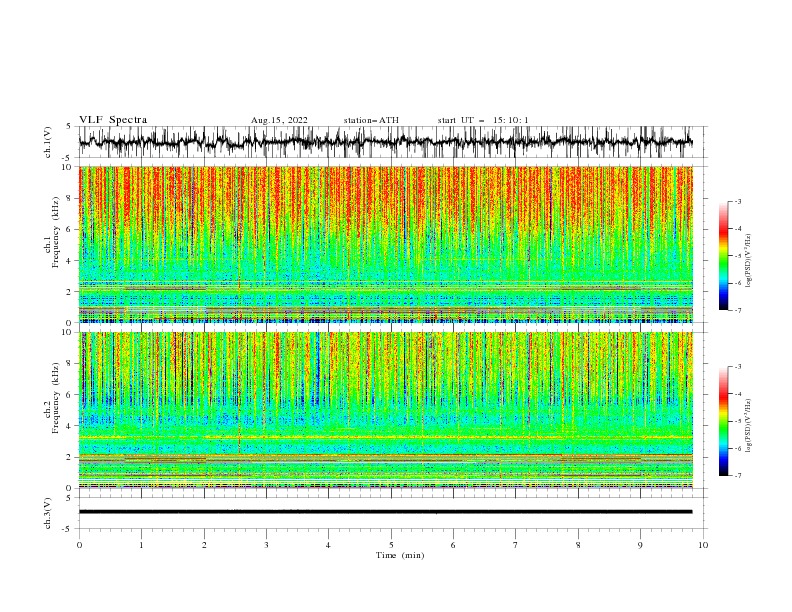Click the "-7" tick on ch.2 color bar
The image size is (792, 612).
tap(738, 475)
